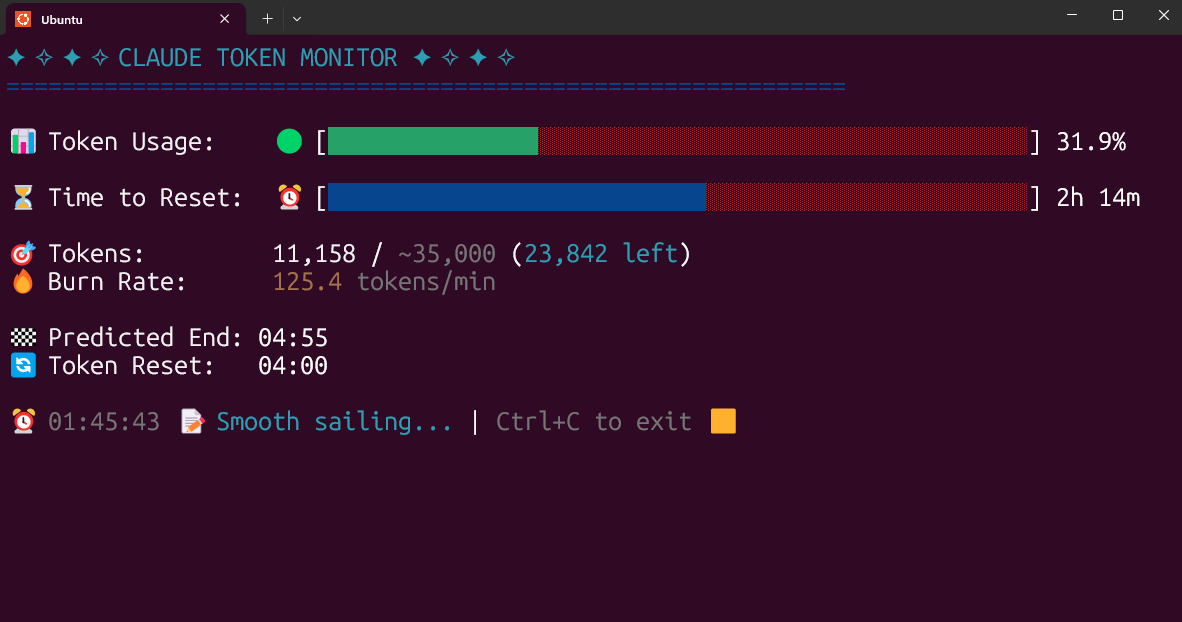Click the bar chart icon beside Token Usage
Viewport: 1182px width, 622px height.
pyautogui.click(x=22, y=142)
